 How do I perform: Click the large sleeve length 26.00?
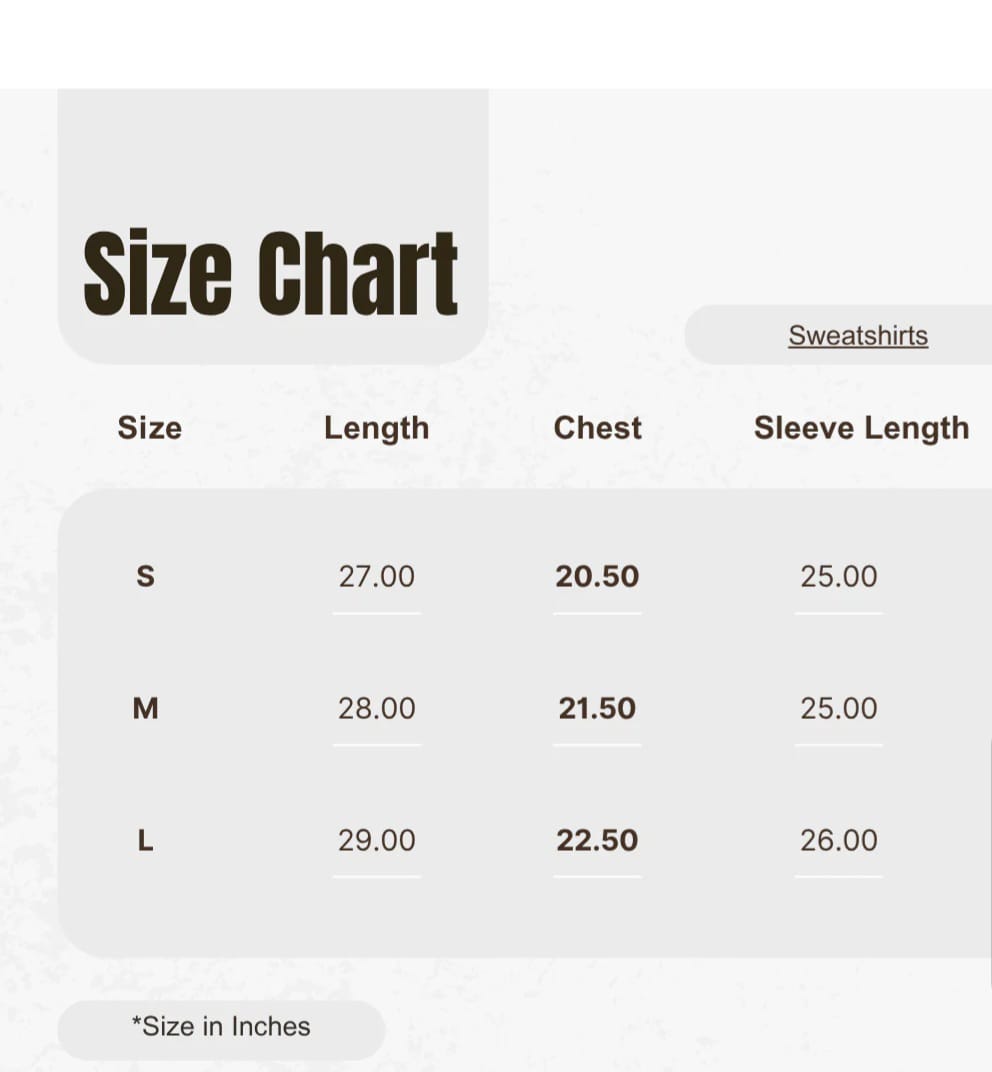(x=838, y=841)
